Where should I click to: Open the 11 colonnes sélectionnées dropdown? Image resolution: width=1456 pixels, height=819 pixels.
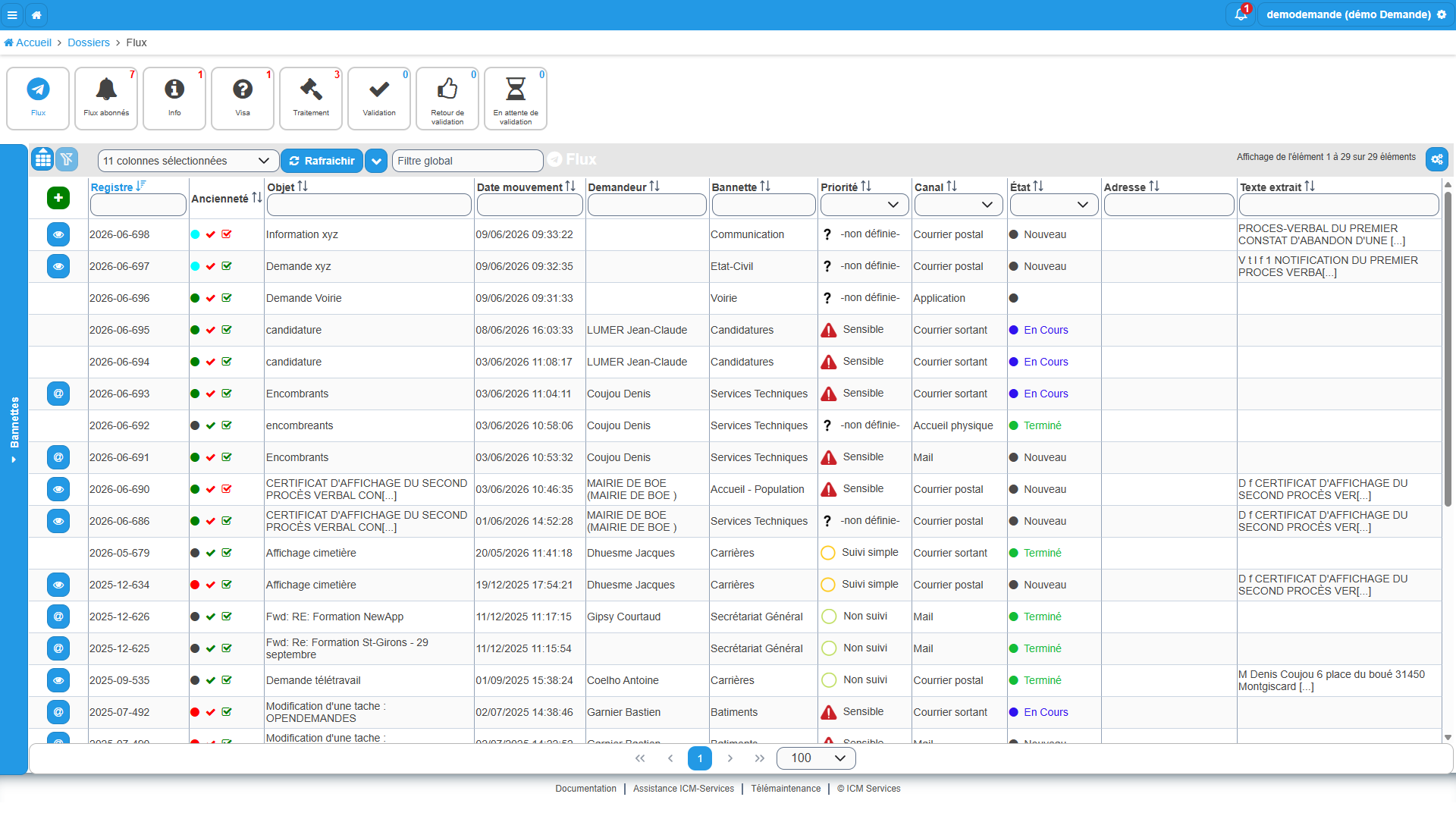(187, 161)
